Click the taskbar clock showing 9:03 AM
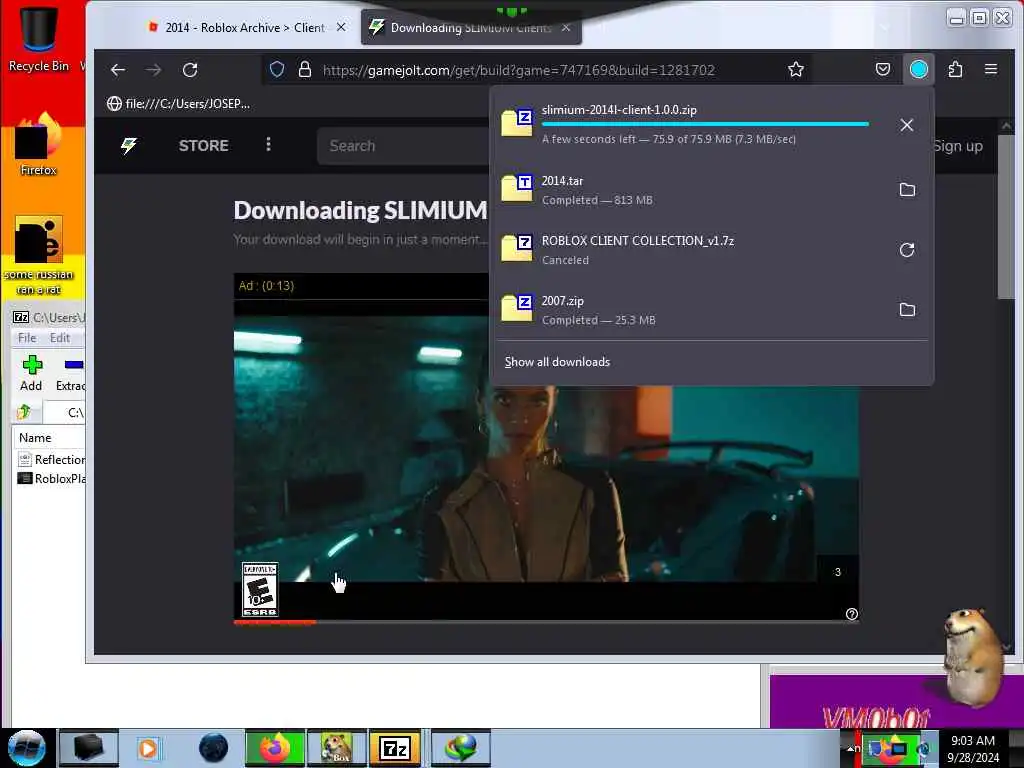 (973, 748)
